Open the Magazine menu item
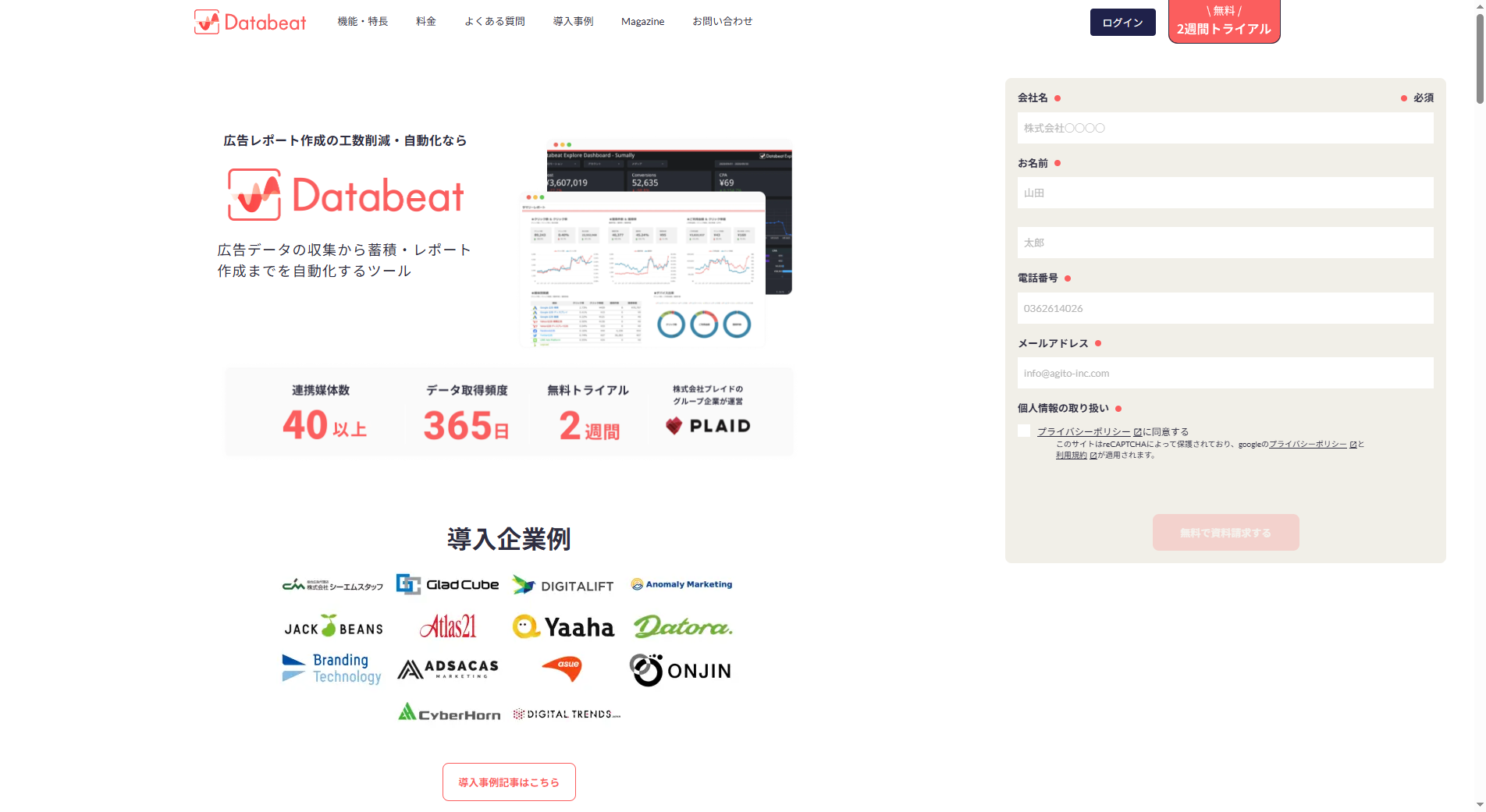This screenshot has width=1486, height=812. coord(643,21)
